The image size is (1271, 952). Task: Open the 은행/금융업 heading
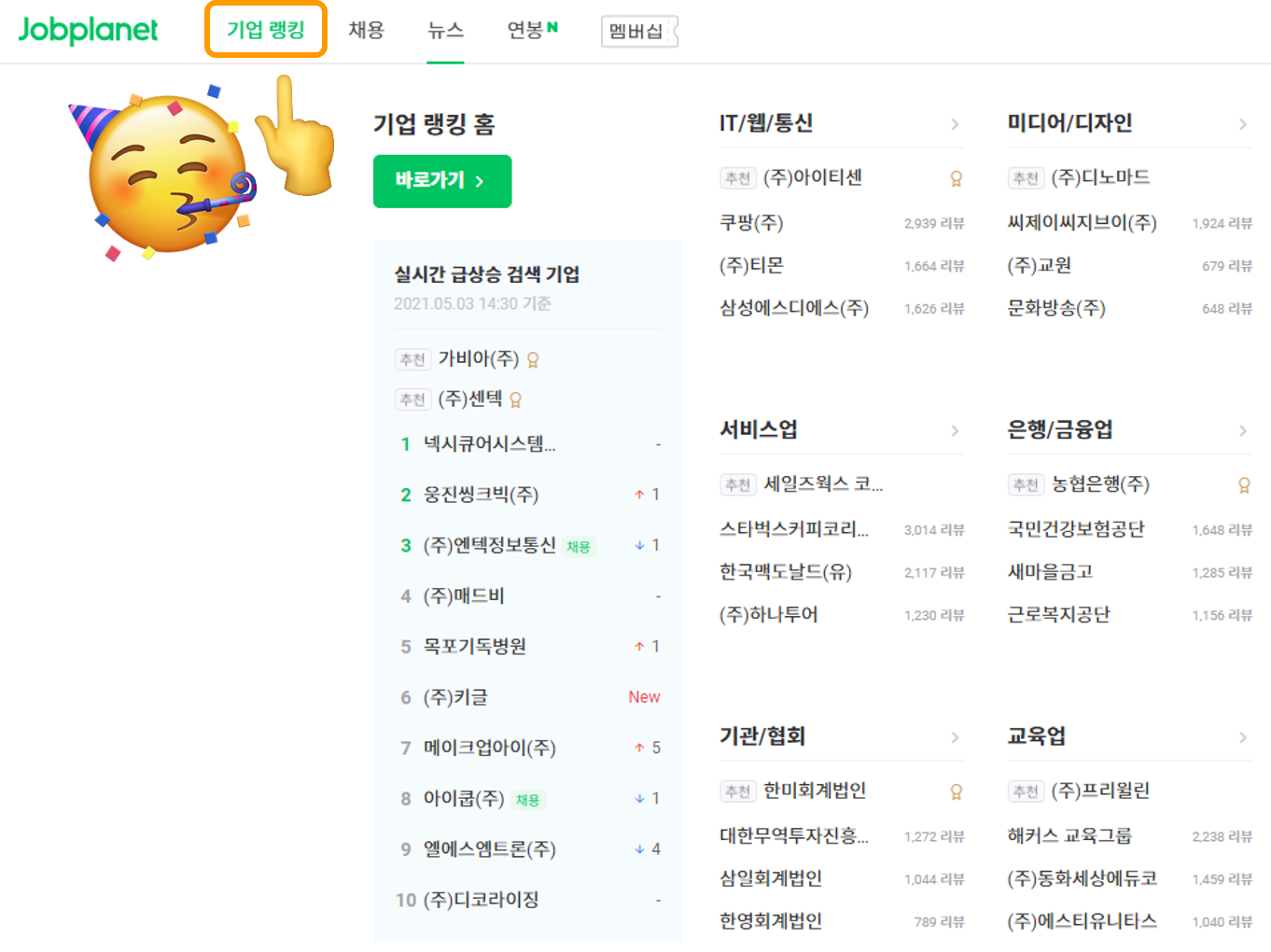click(1060, 429)
